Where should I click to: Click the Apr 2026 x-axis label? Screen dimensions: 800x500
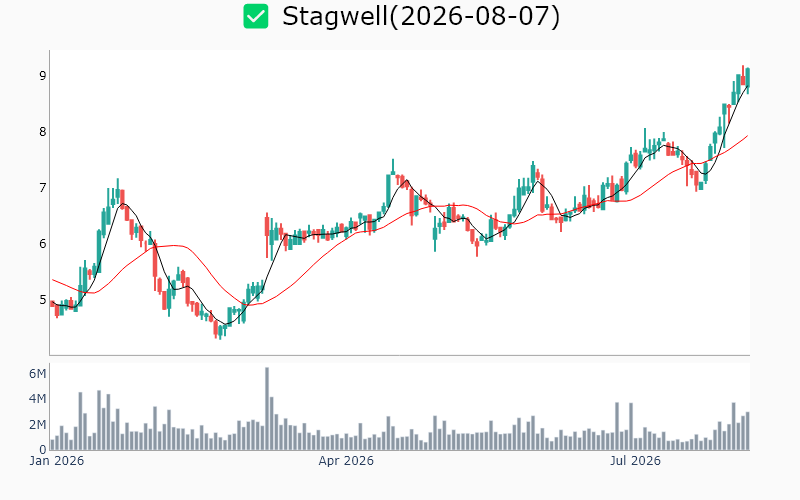tap(346, 461)
